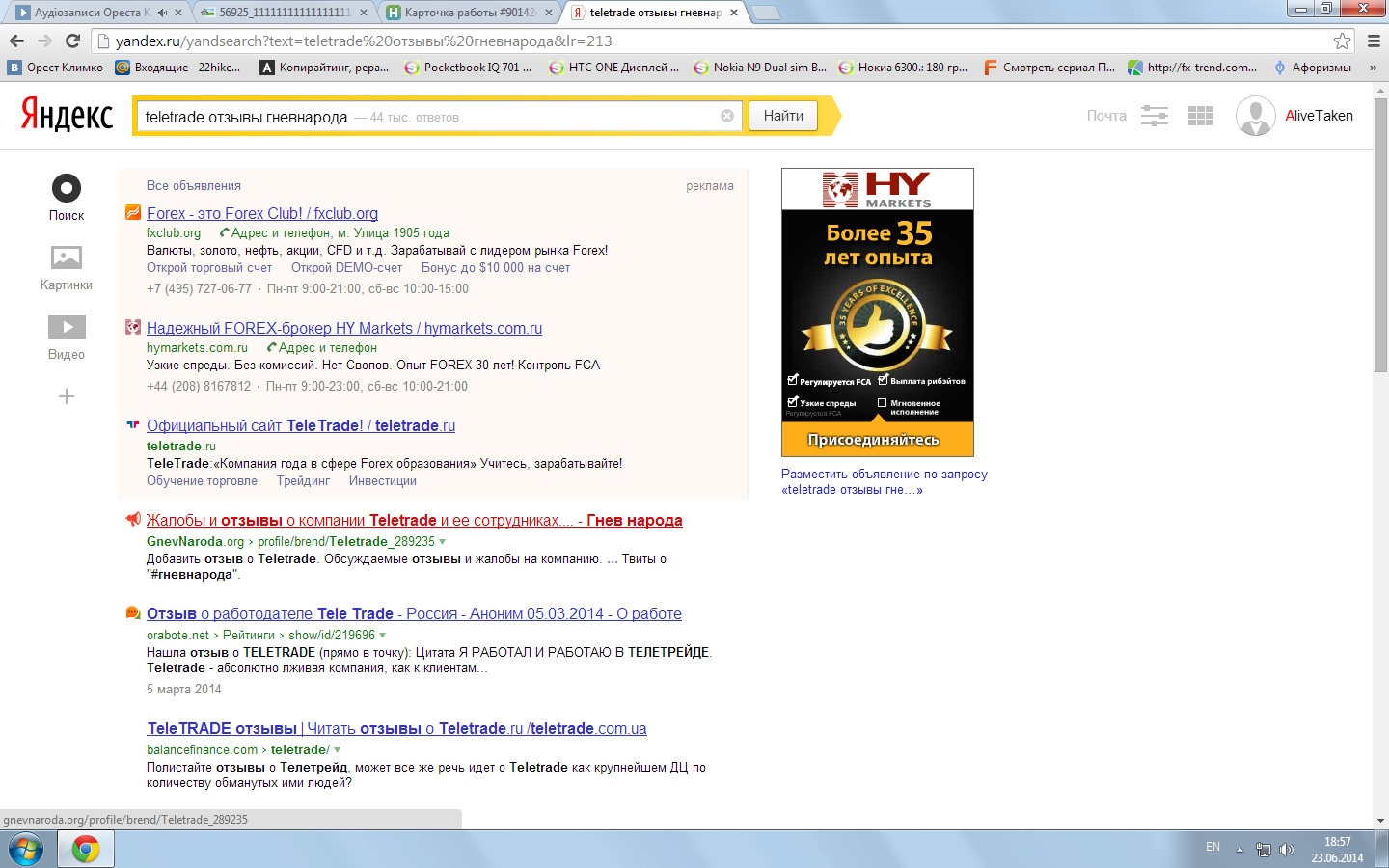Image resolution: width=1389 pixels, height=868 pixels.
Task: Mute the Аудіозаписи tab speaker icon
Action: click(x=162, y=13)
